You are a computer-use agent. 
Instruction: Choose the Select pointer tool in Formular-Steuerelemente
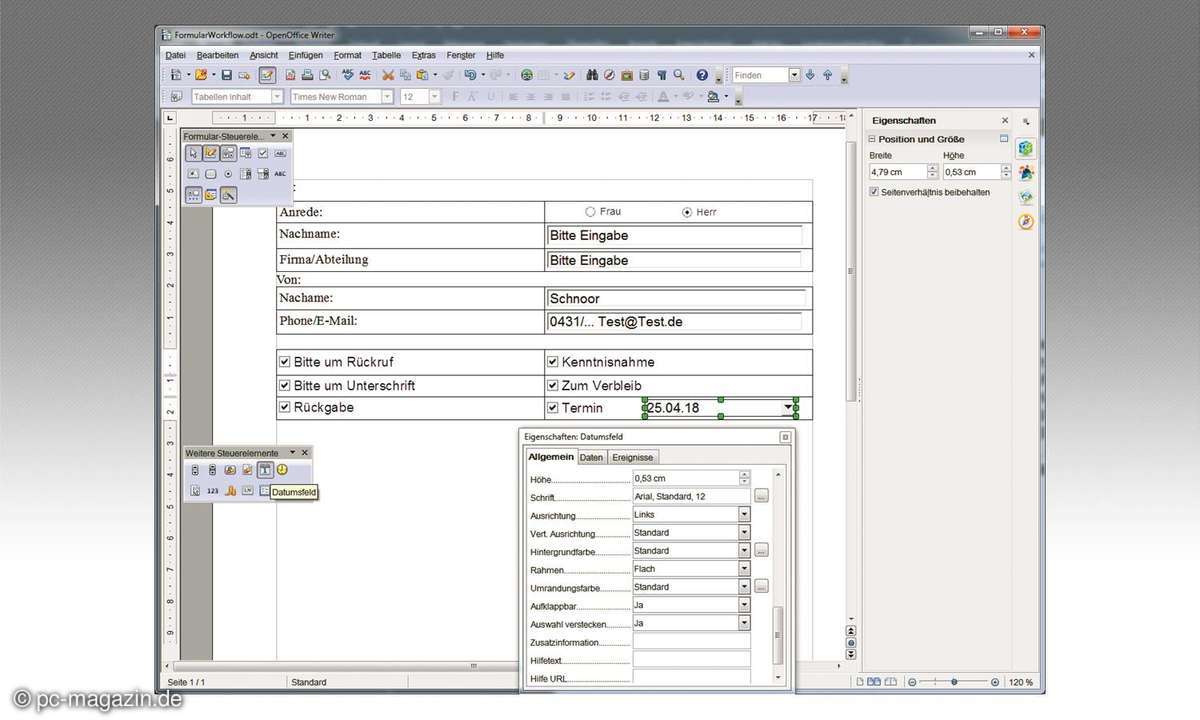coord(194,153)
